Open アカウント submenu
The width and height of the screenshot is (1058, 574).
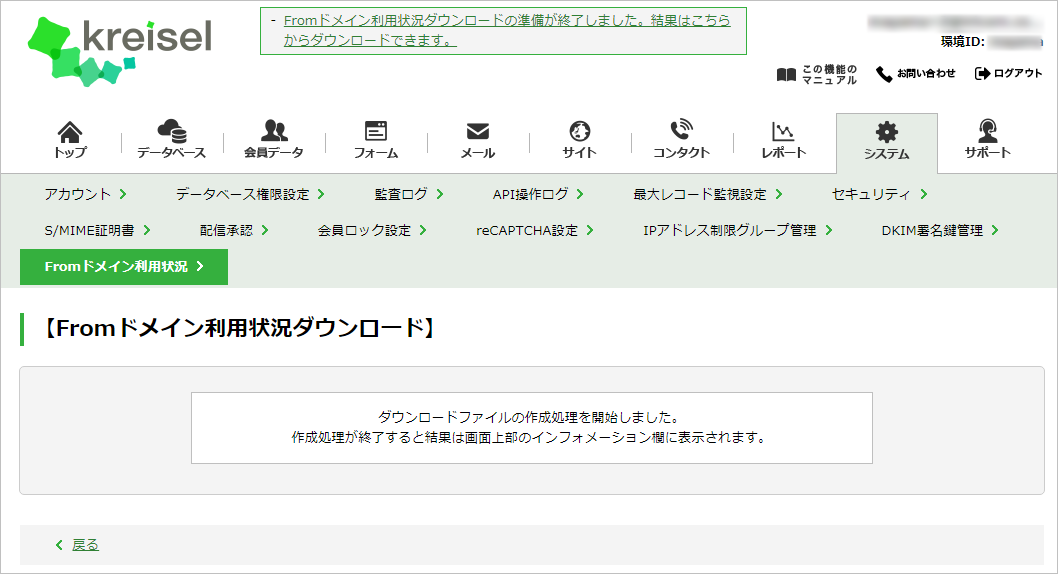point(85,194)
